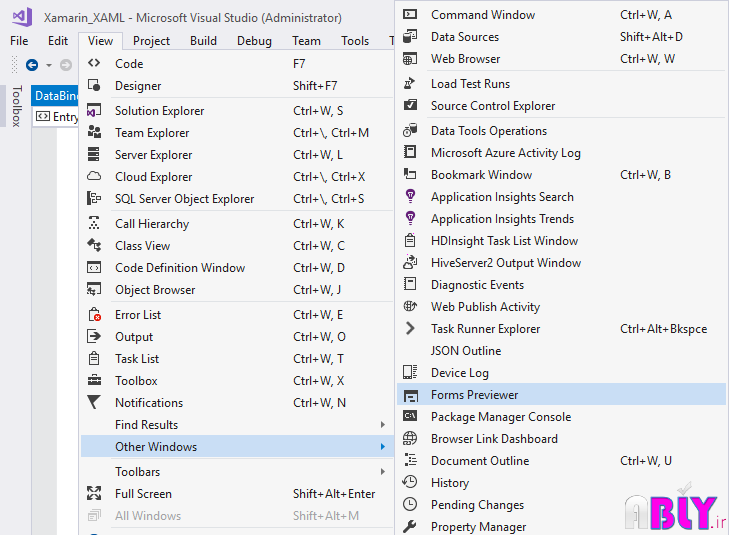729x535 pixels.
Task: Click the Data Sources icon
Action: point(410,36)
